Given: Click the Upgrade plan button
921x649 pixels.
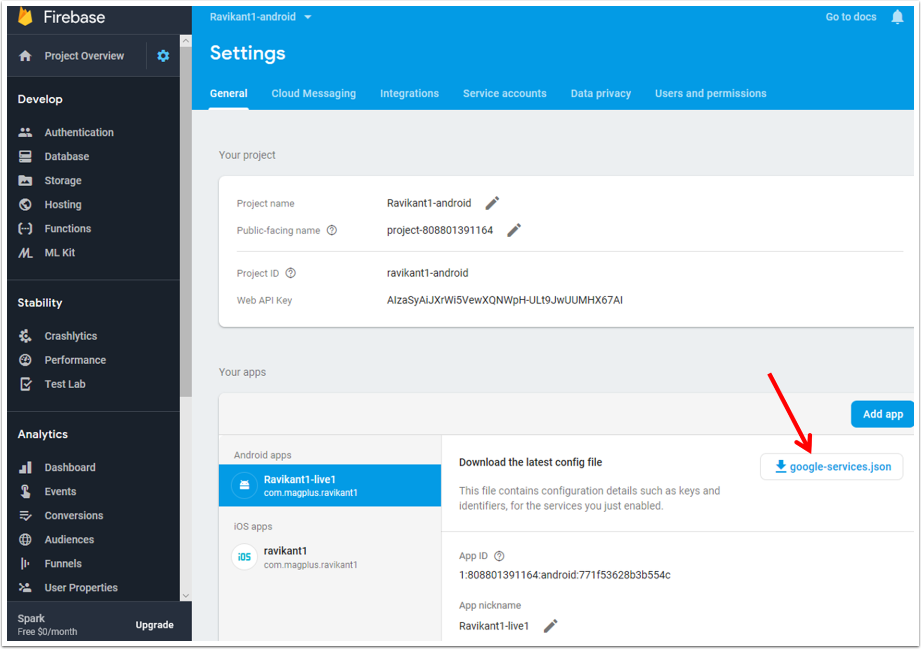Looking at the screenshot, I should pos(154,625).
